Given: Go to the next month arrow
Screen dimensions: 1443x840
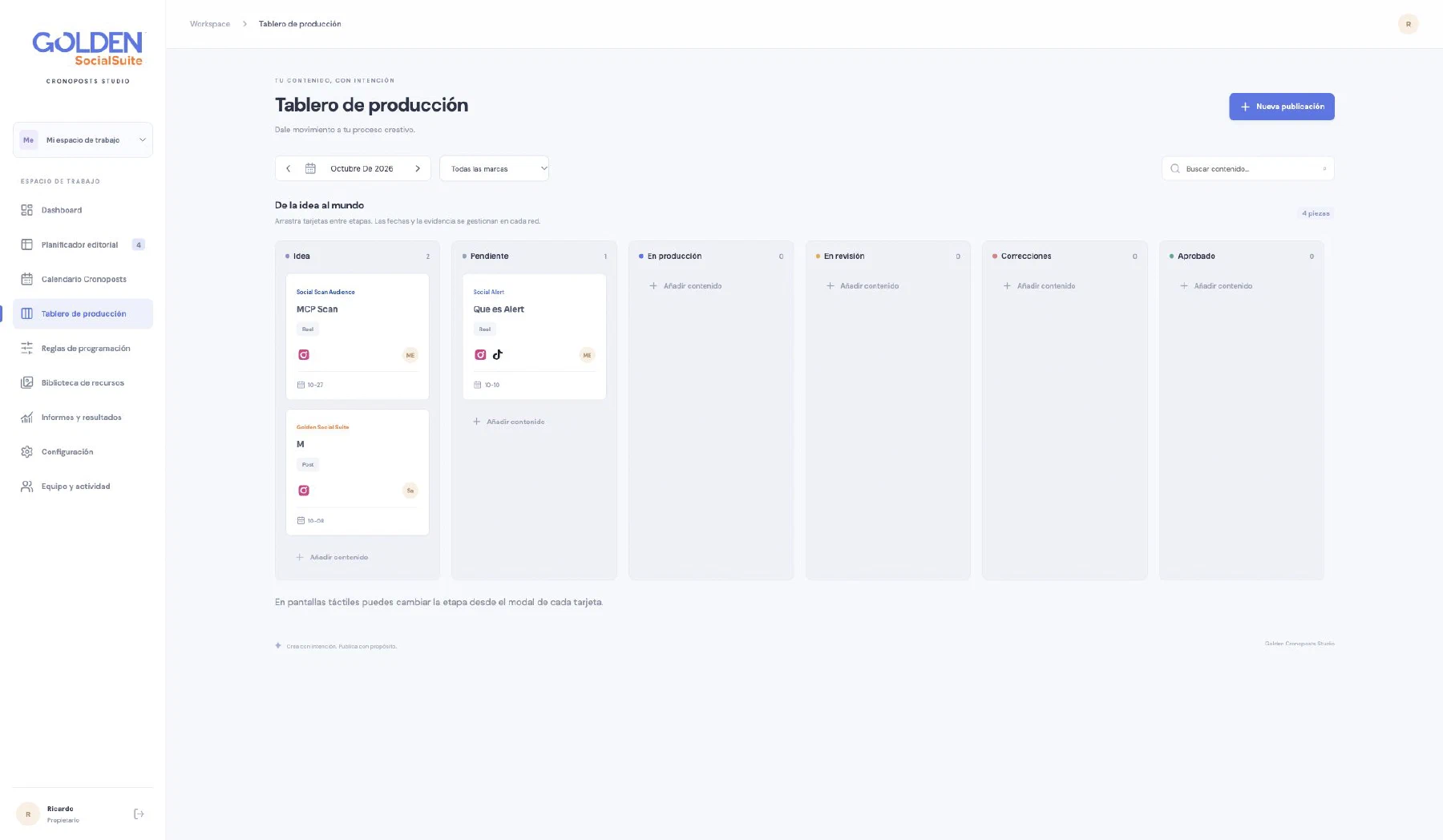Looking at the screenshot, I should [x=418, y=168].
